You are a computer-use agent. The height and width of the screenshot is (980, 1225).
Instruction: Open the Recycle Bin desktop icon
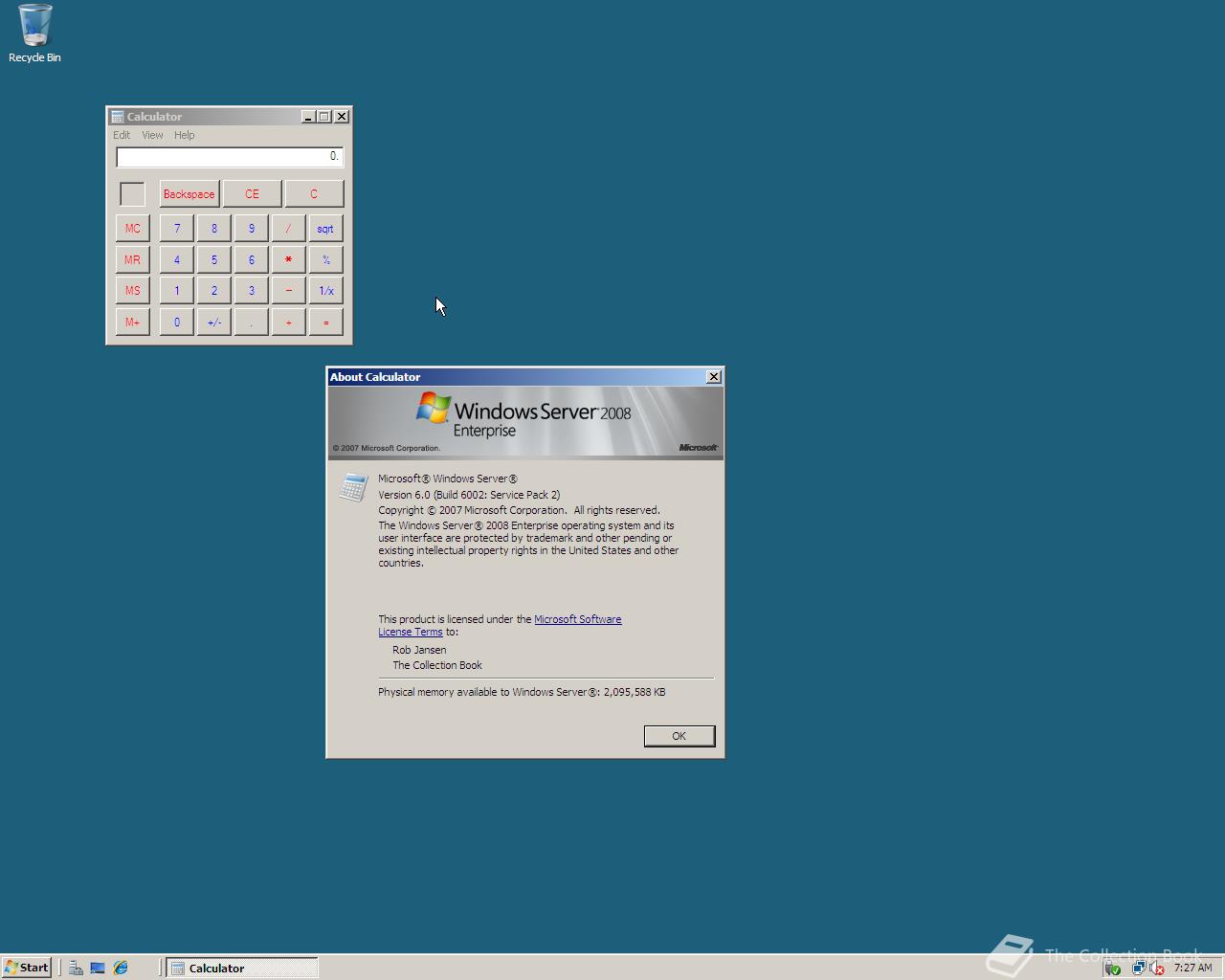[x=34, y=33]
